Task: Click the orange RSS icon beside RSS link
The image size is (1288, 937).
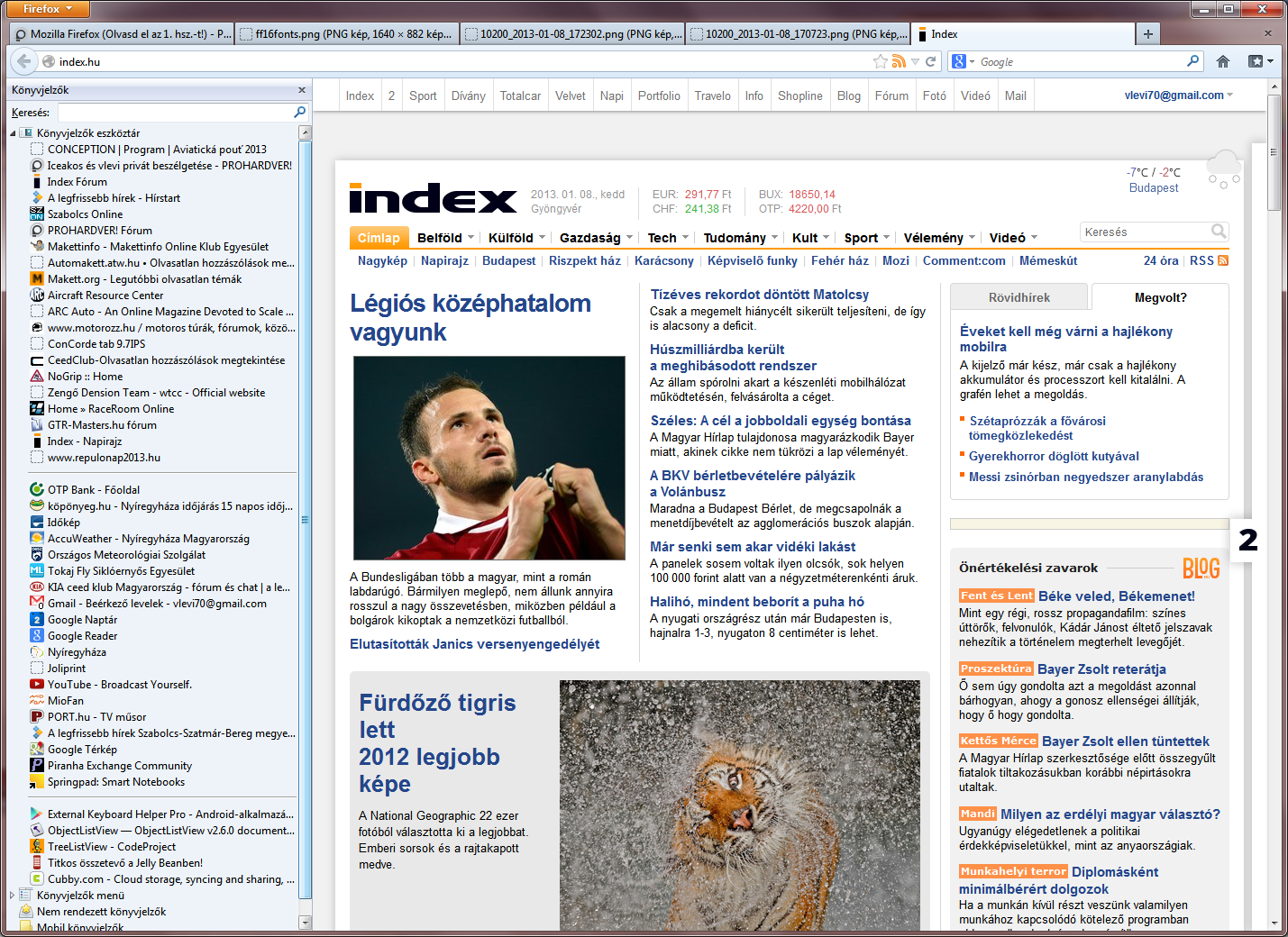Action: tap(1223, 260)
